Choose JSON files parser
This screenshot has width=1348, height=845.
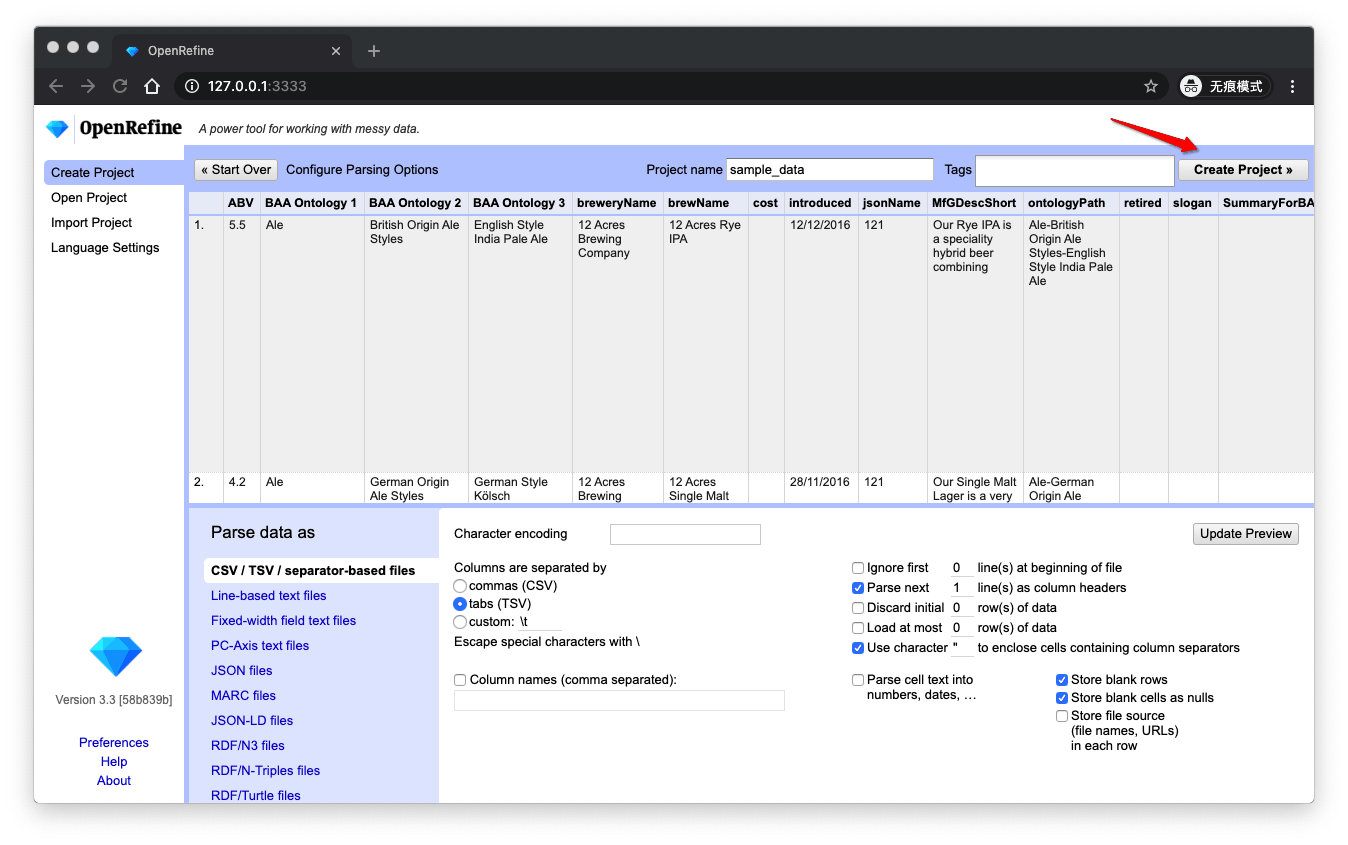coord(242,671)
